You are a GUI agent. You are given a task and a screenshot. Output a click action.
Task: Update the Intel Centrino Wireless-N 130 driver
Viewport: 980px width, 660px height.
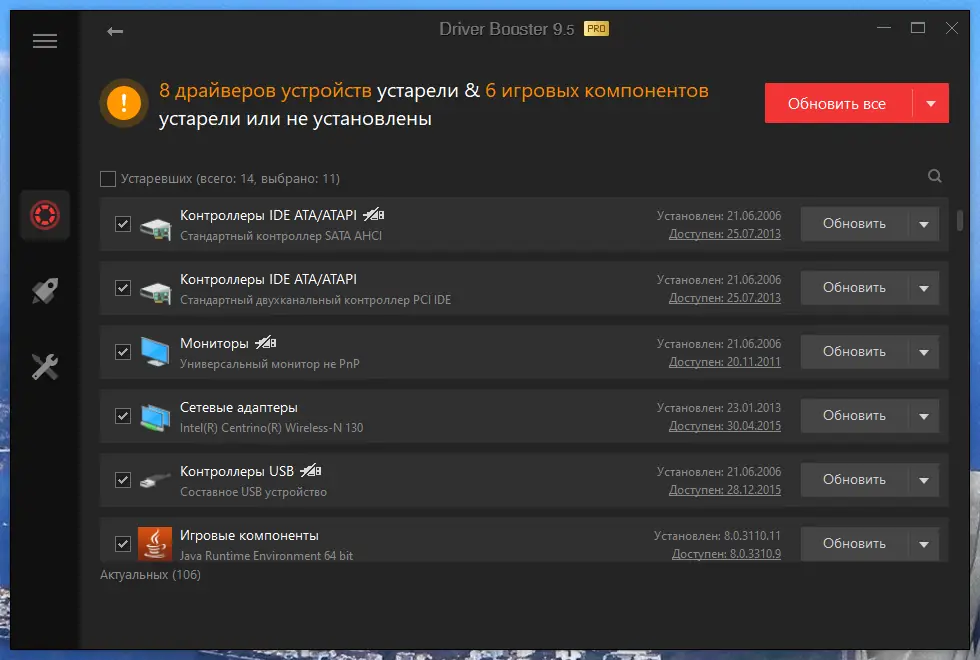(854, 416)
